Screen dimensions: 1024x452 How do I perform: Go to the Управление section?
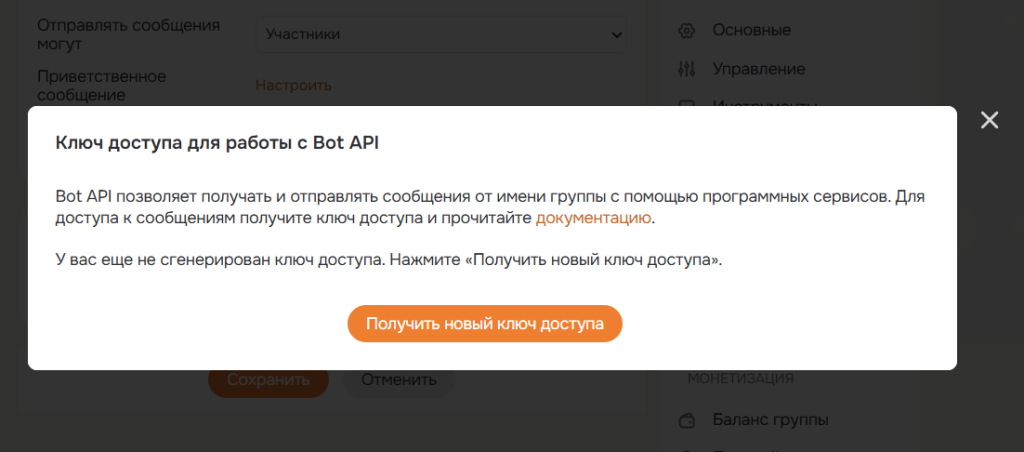coord(758,69)
